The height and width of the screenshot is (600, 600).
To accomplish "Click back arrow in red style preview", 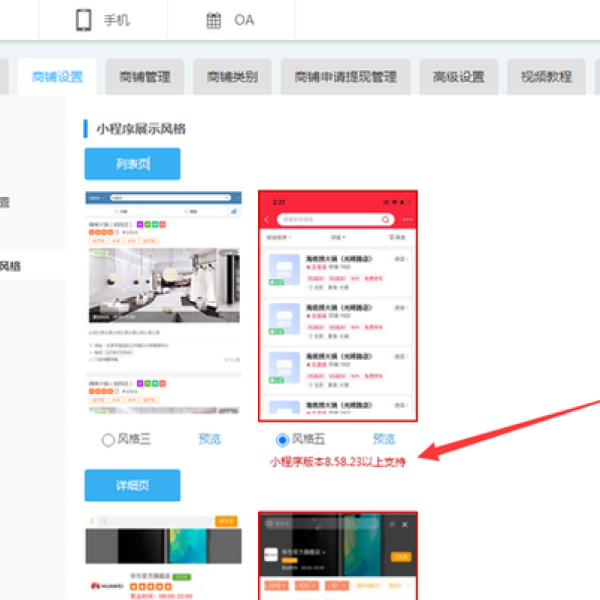I will (267, 219).
